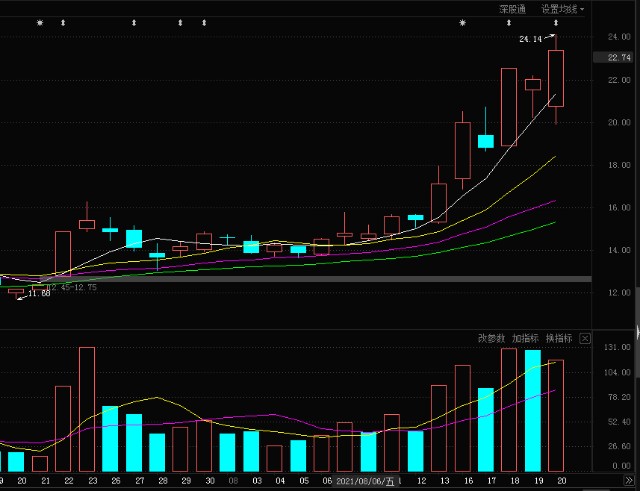Click the arrow event marker above date 29

point(180,23)
